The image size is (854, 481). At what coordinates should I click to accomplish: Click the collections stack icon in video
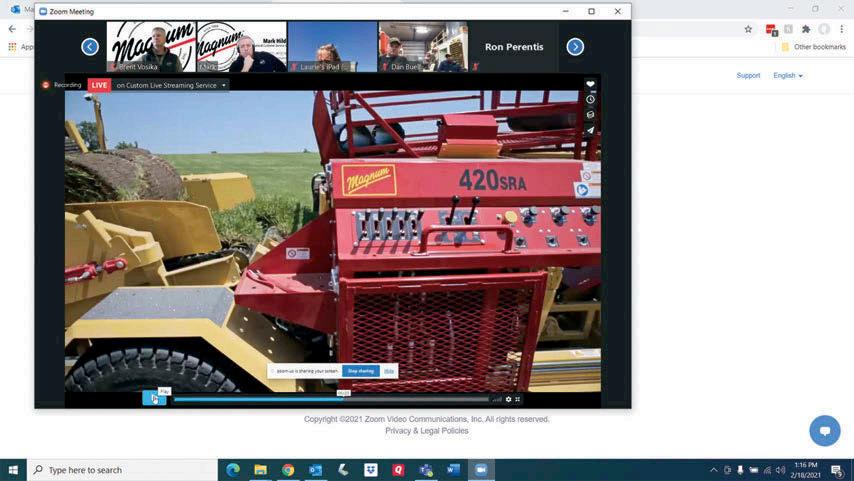point(590,114)
